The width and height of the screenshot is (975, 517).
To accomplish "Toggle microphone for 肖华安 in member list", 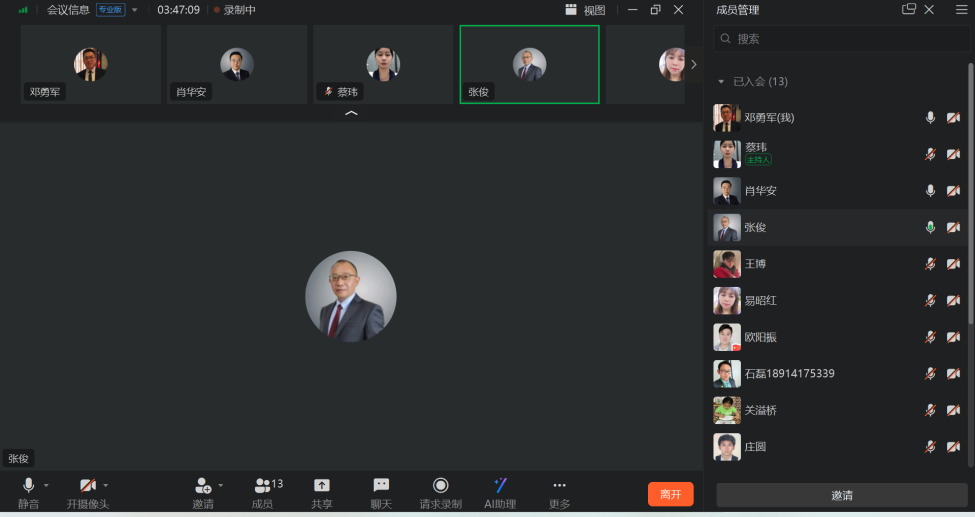I will point(930,190).
